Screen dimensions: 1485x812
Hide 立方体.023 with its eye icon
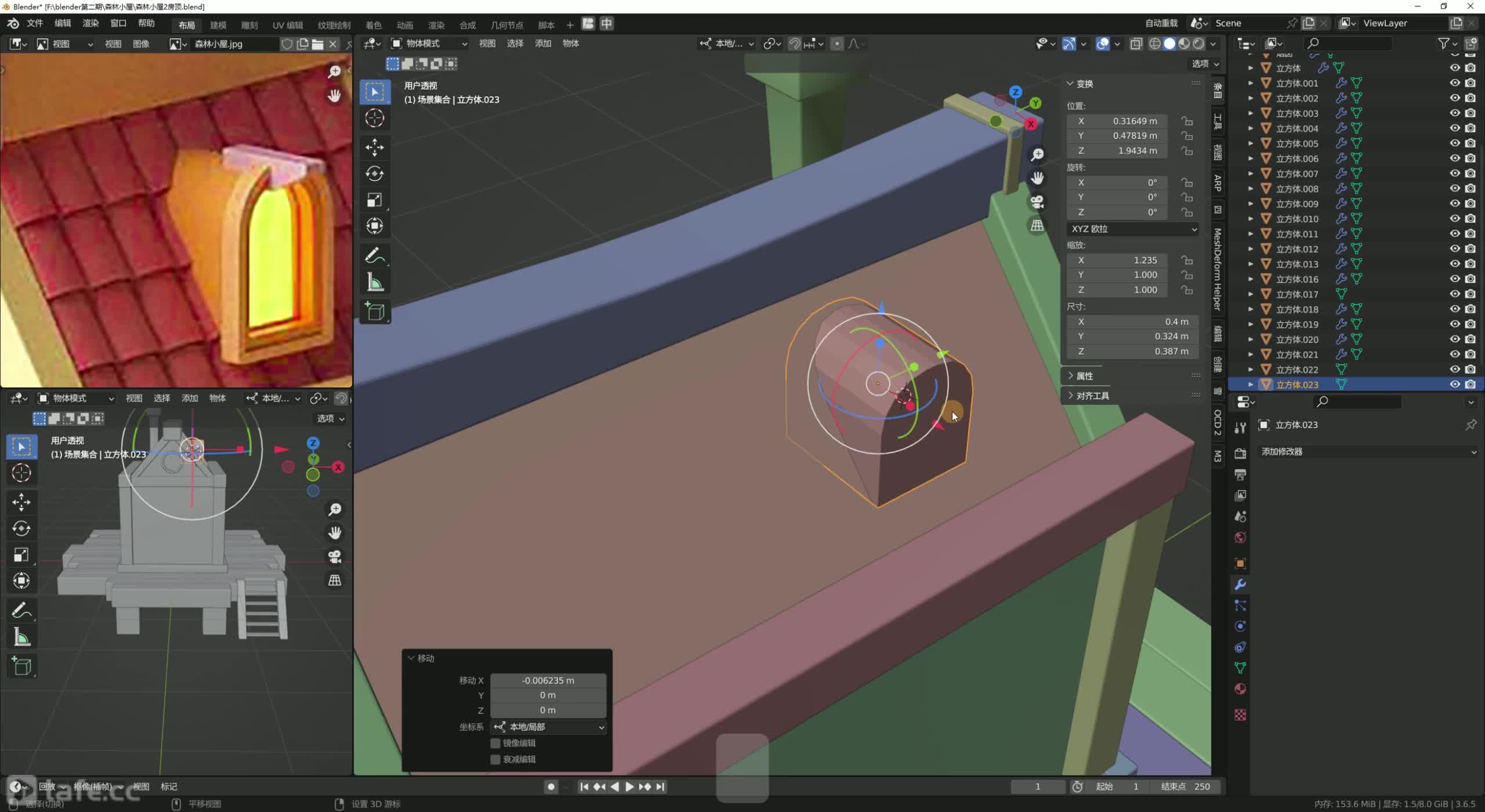[x=1455, y=384]
